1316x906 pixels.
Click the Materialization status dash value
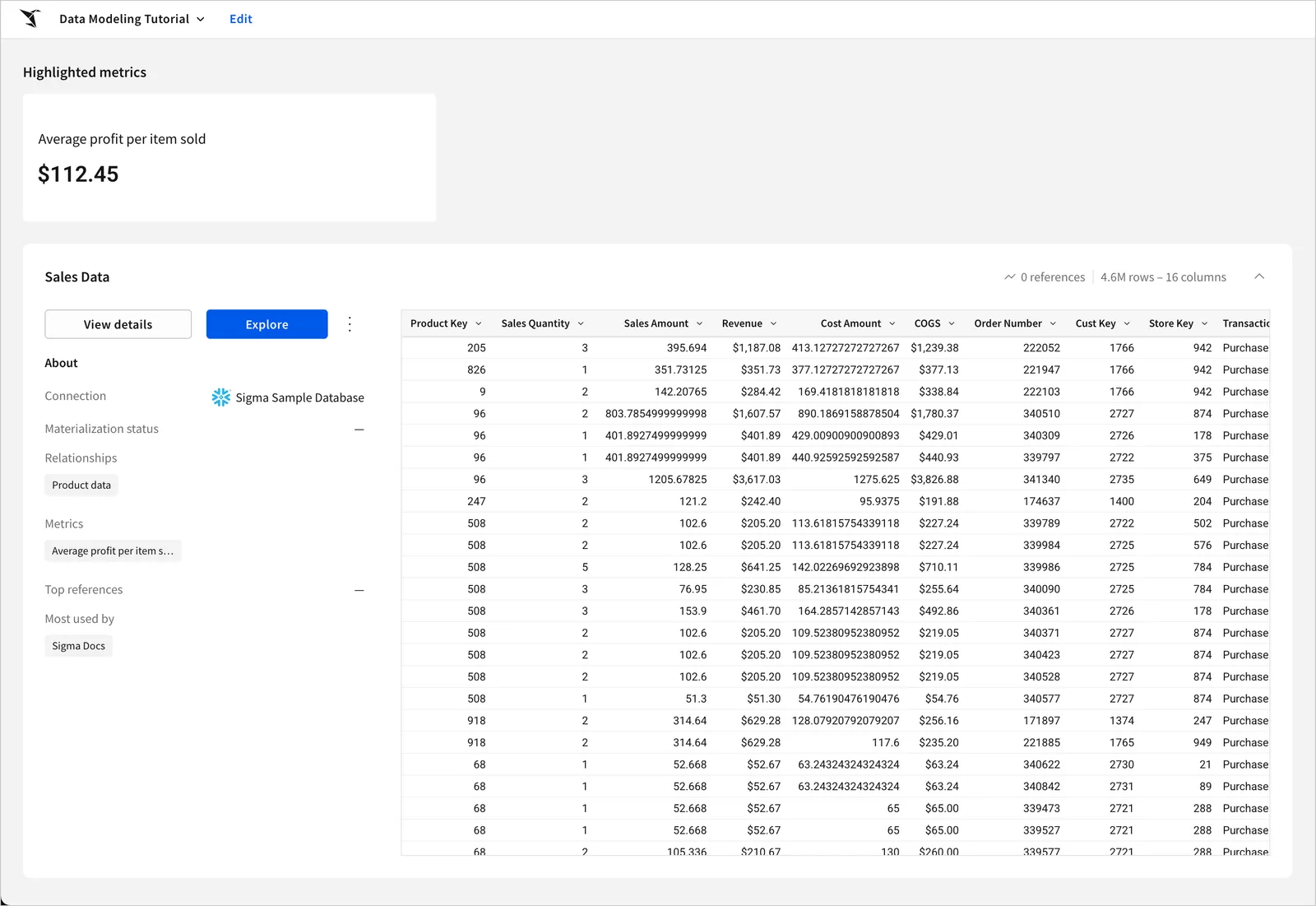(x=359, y=430)
